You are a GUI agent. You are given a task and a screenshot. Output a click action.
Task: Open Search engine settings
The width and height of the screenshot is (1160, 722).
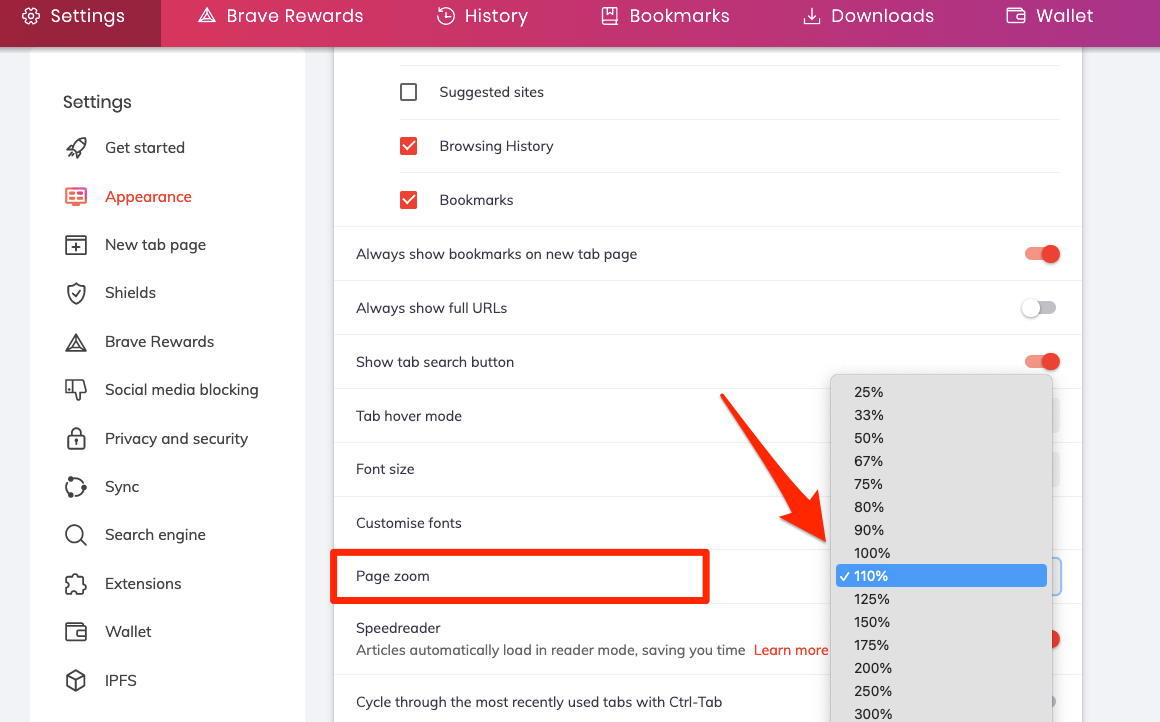coord(155,535)
